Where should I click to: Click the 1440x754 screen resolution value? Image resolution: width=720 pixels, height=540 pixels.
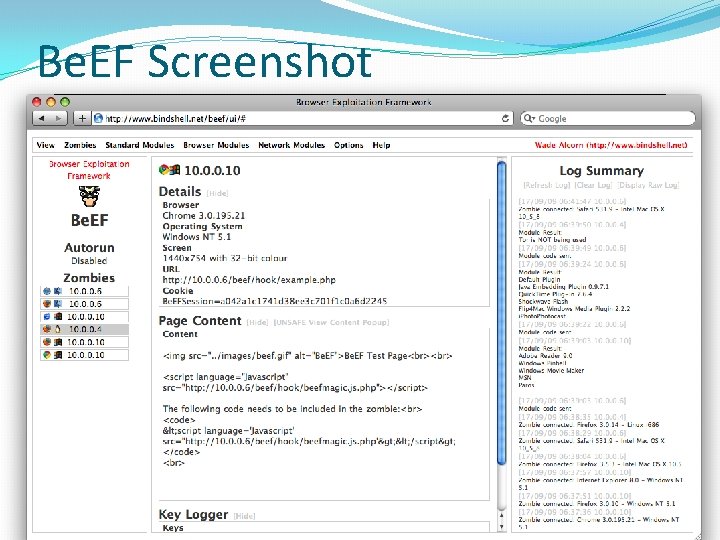[225, 258]
